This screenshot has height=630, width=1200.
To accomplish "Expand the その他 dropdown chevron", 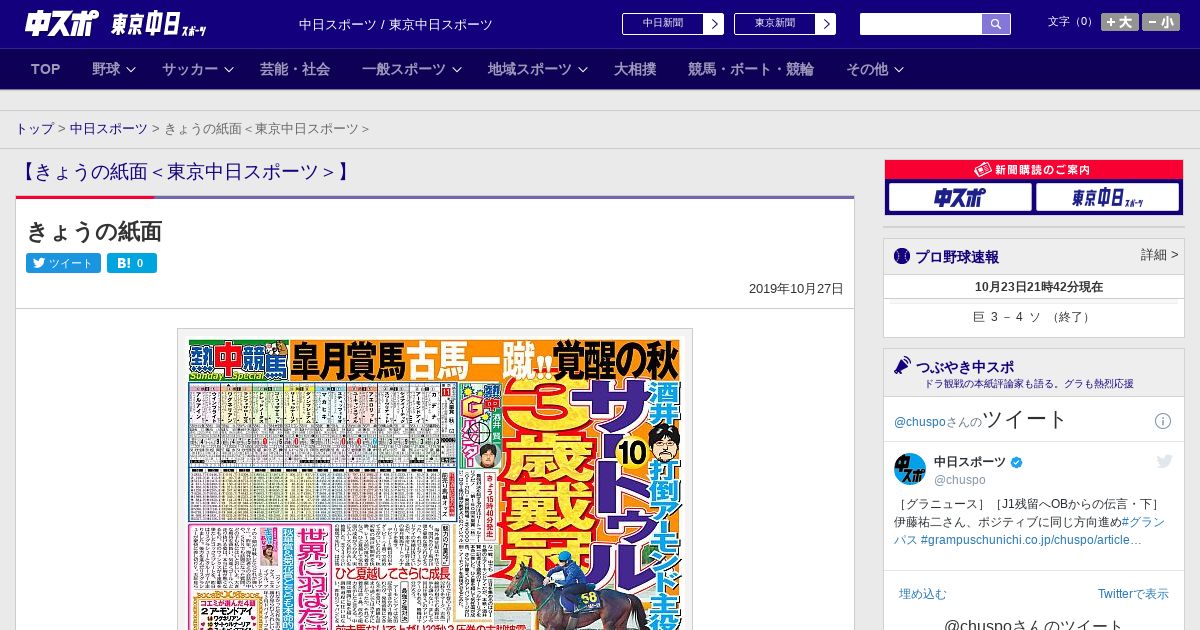I will pos(899,70).
